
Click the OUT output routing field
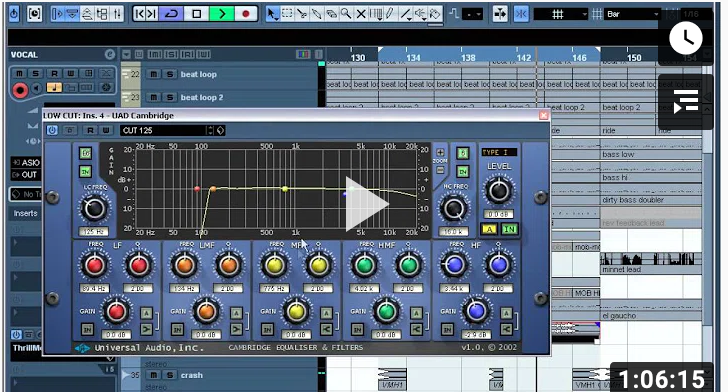coord(26,175)
